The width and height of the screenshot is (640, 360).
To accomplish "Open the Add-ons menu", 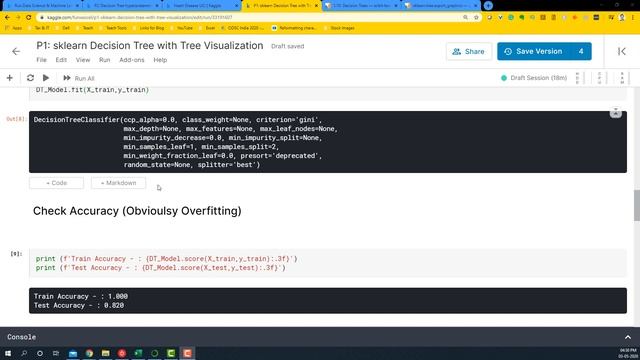I will [132, 60].
